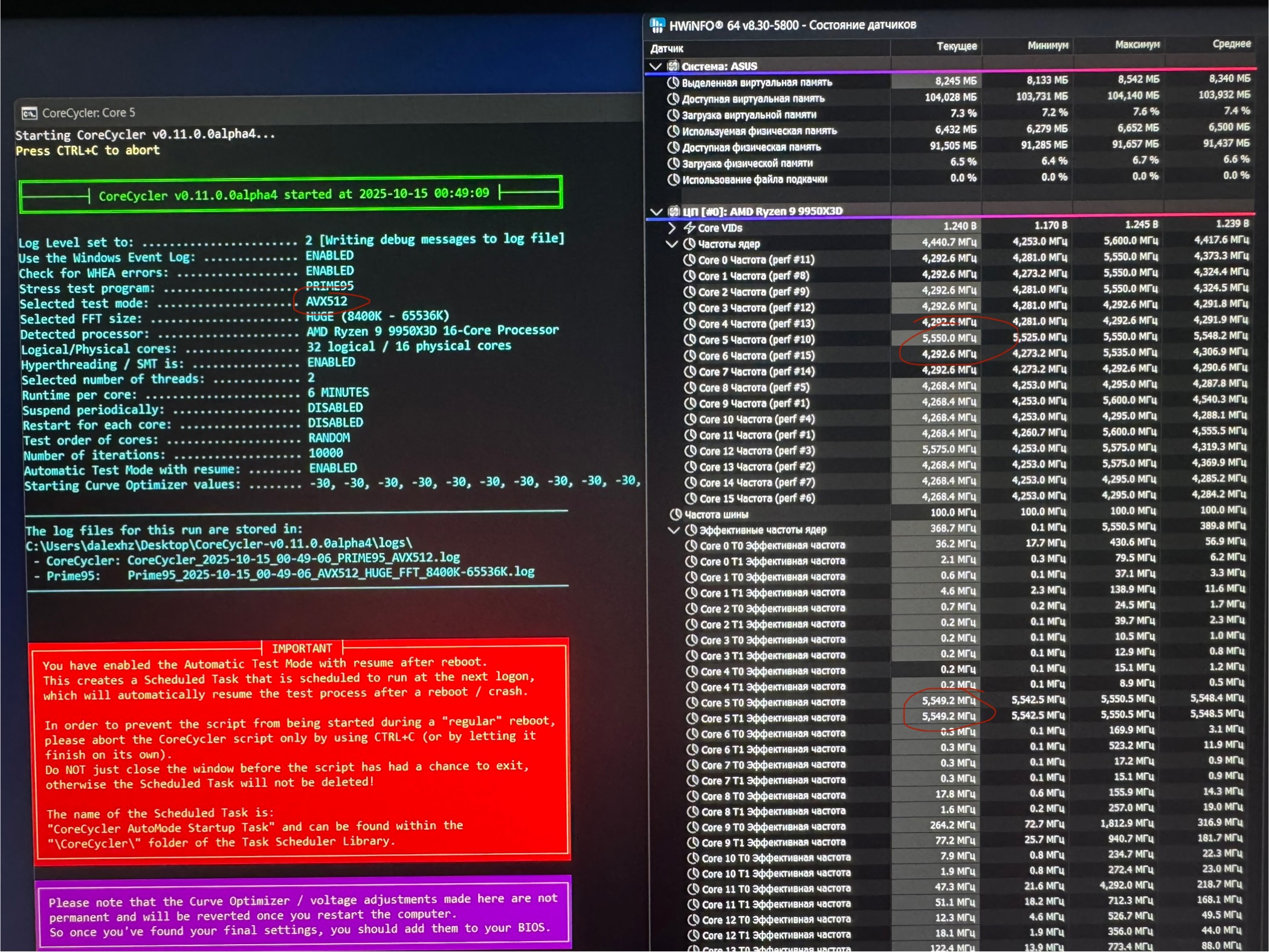Click clock icon beside Core 5 Частота (perf #10)
Viewport: 1269px width, 952px height.
(x=689, y=340)
